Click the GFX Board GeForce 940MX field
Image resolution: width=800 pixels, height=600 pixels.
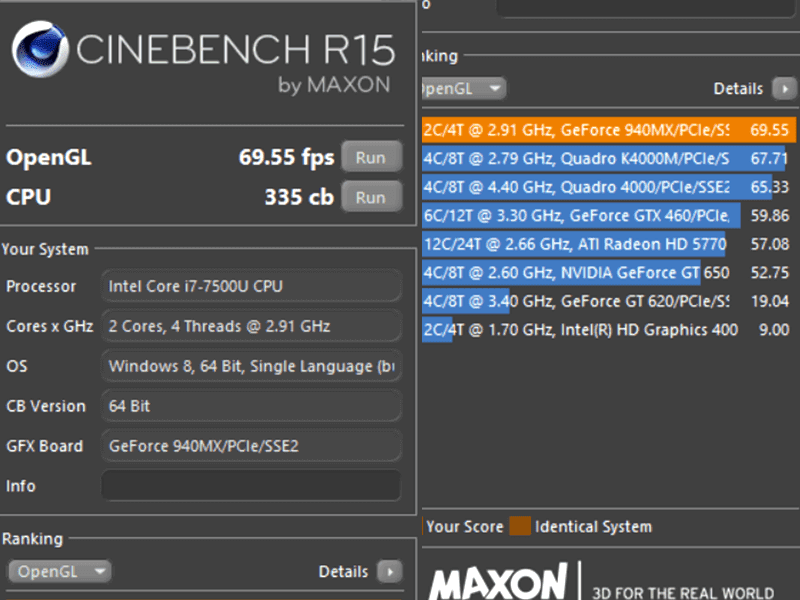click(x=251, y=446)
